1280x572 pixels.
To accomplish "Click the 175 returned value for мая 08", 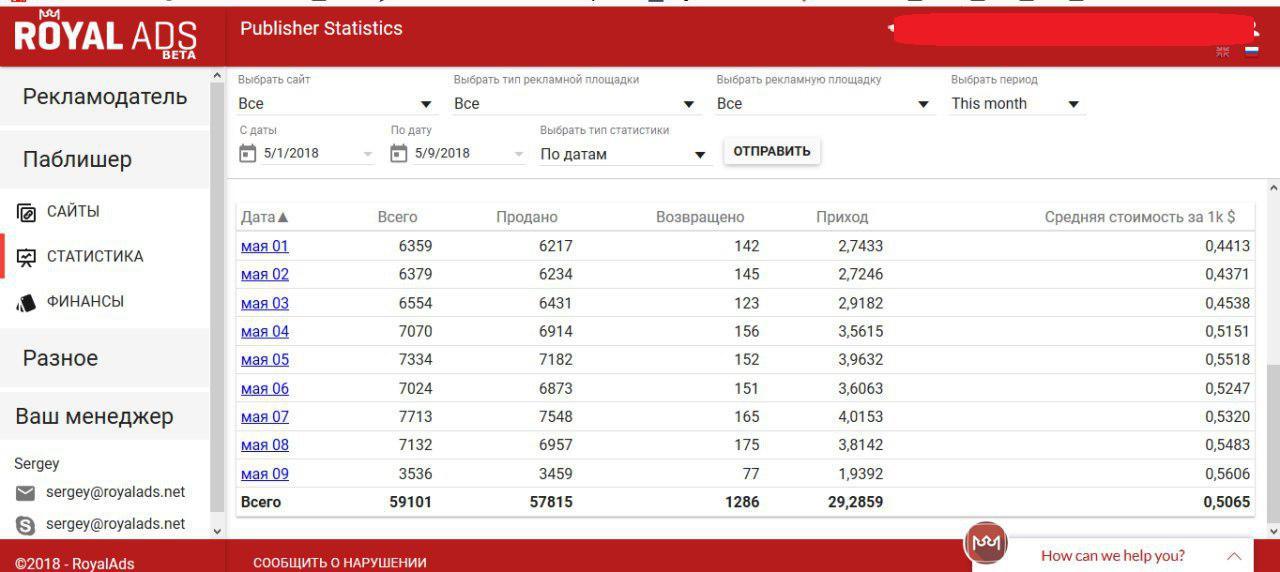I will [x=746, y=445].
